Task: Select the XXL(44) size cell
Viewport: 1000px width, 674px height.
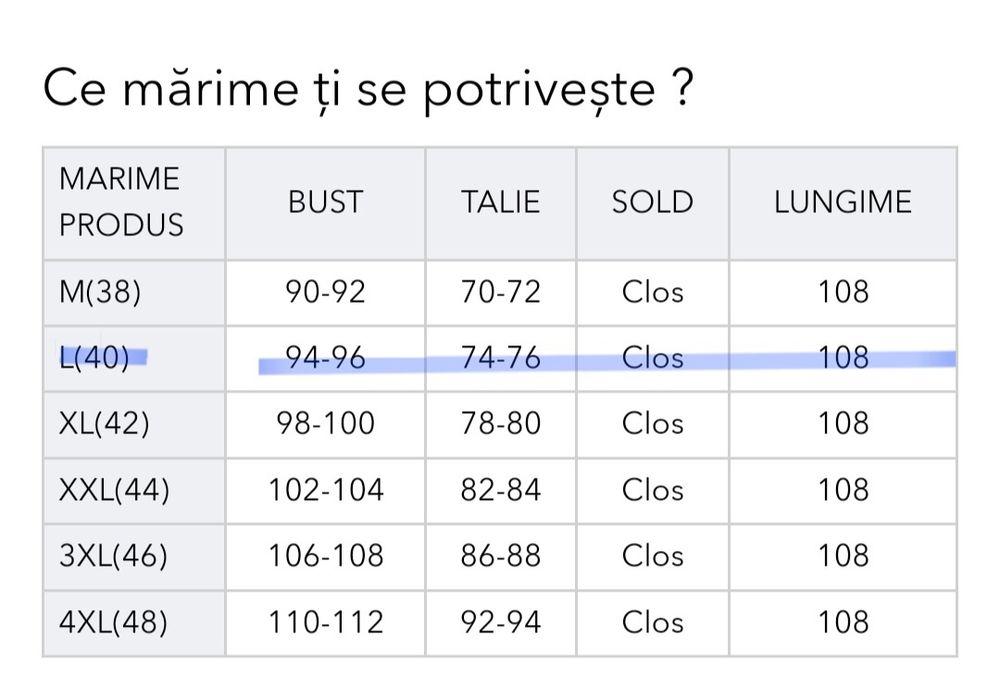Action: click(x=114, y=490)
